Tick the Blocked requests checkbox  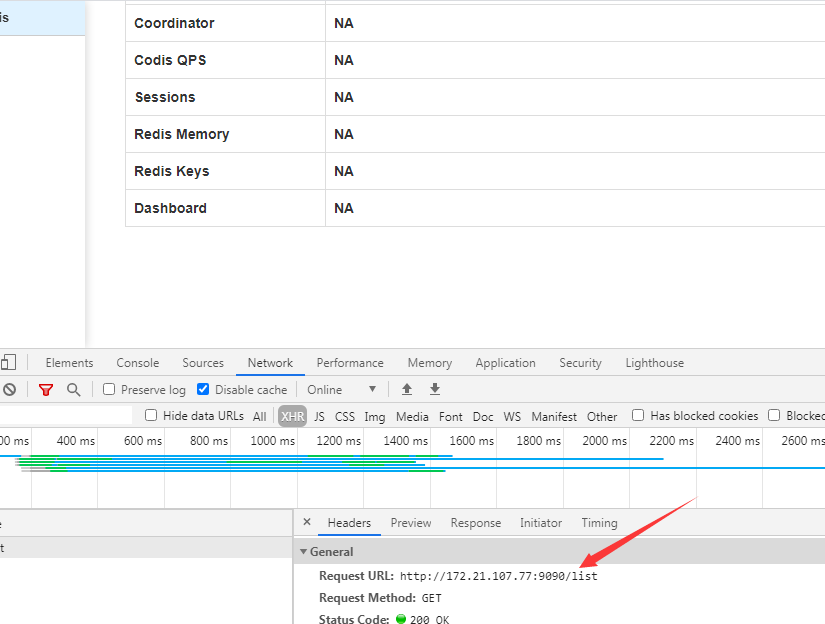(774, 416)
